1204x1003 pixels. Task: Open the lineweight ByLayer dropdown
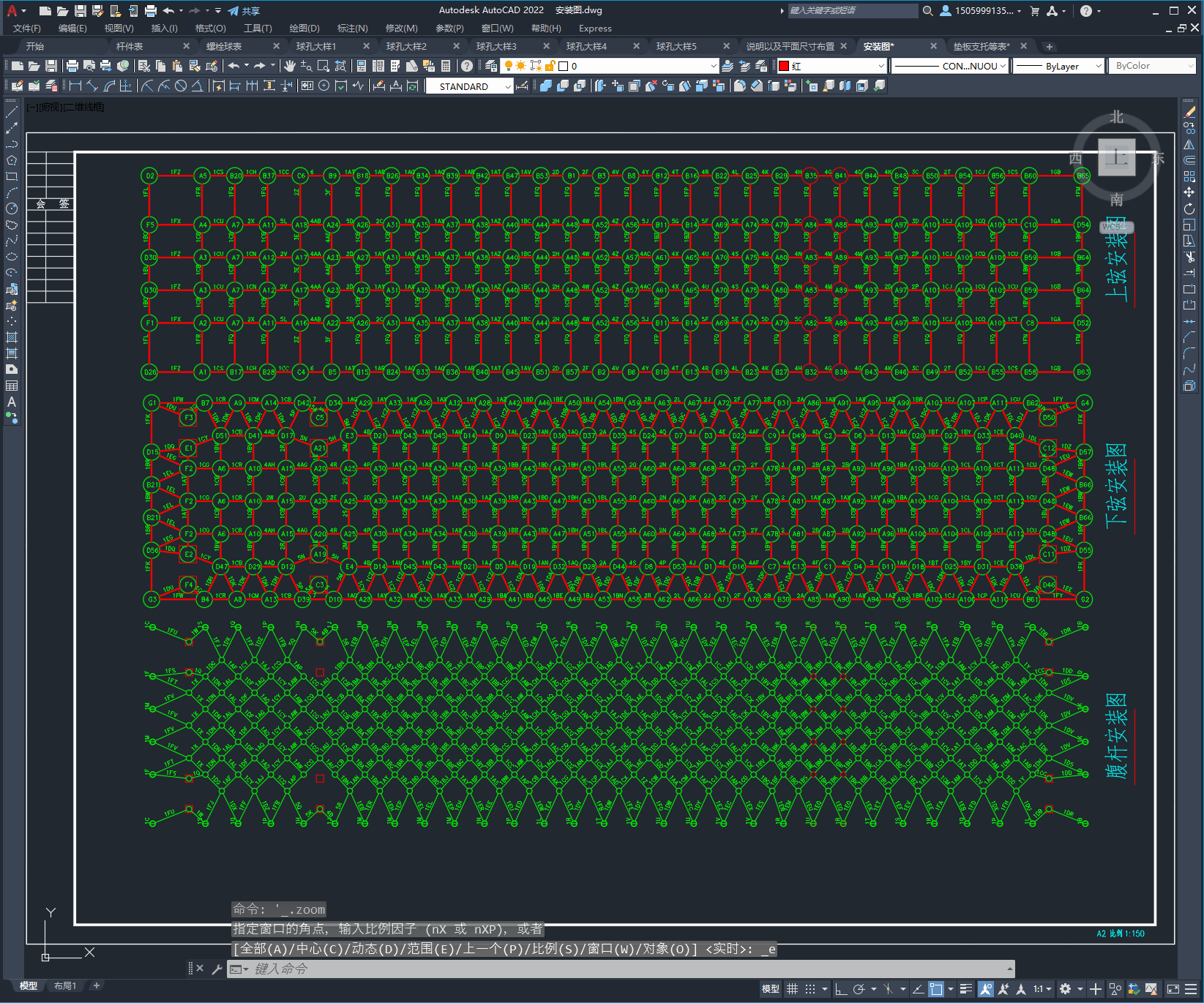[x=1058, y=66]
